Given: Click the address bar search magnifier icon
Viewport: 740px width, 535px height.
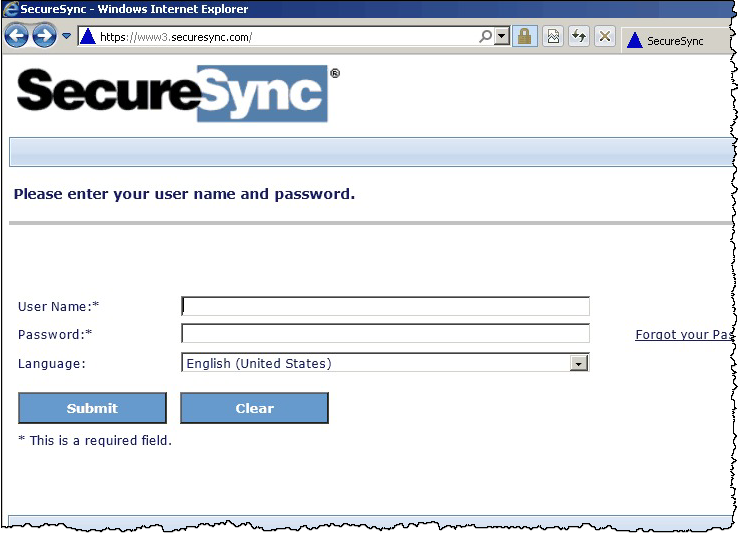Looking at the screenshot, I should 485,36.
